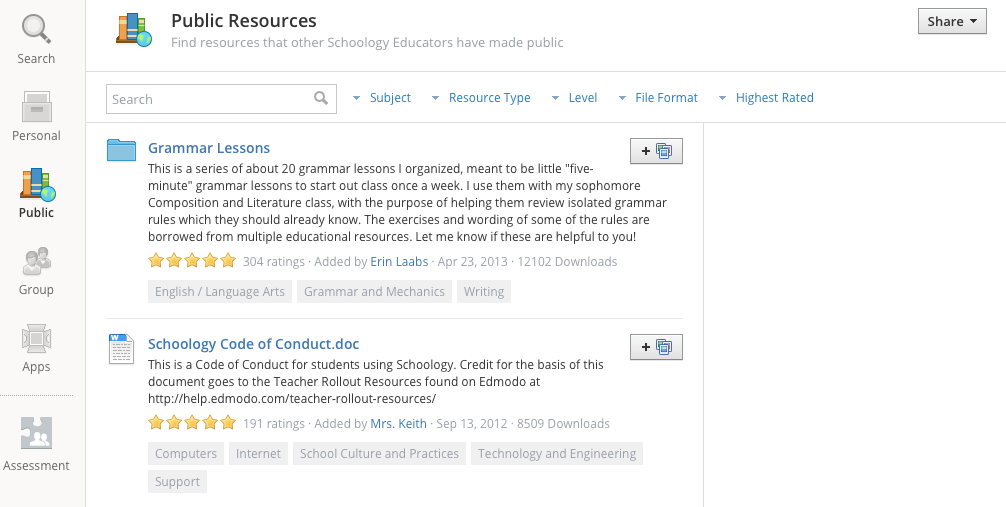Click the Grammar Lessons folder icon
The height and width of the screenshot is (507, 1006).
click(x=121, y=150)
